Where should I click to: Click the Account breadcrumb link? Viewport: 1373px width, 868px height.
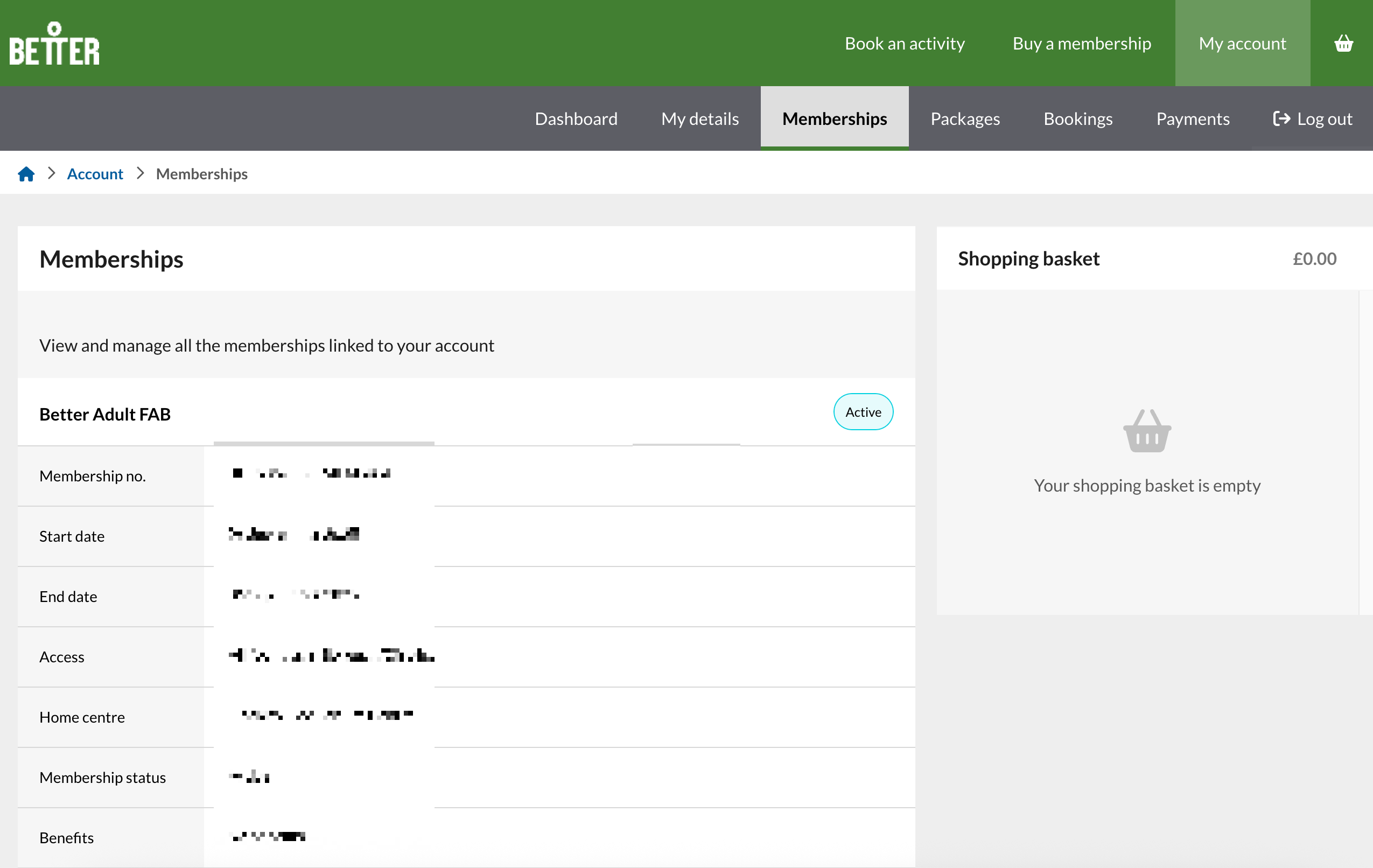(95, 174)
